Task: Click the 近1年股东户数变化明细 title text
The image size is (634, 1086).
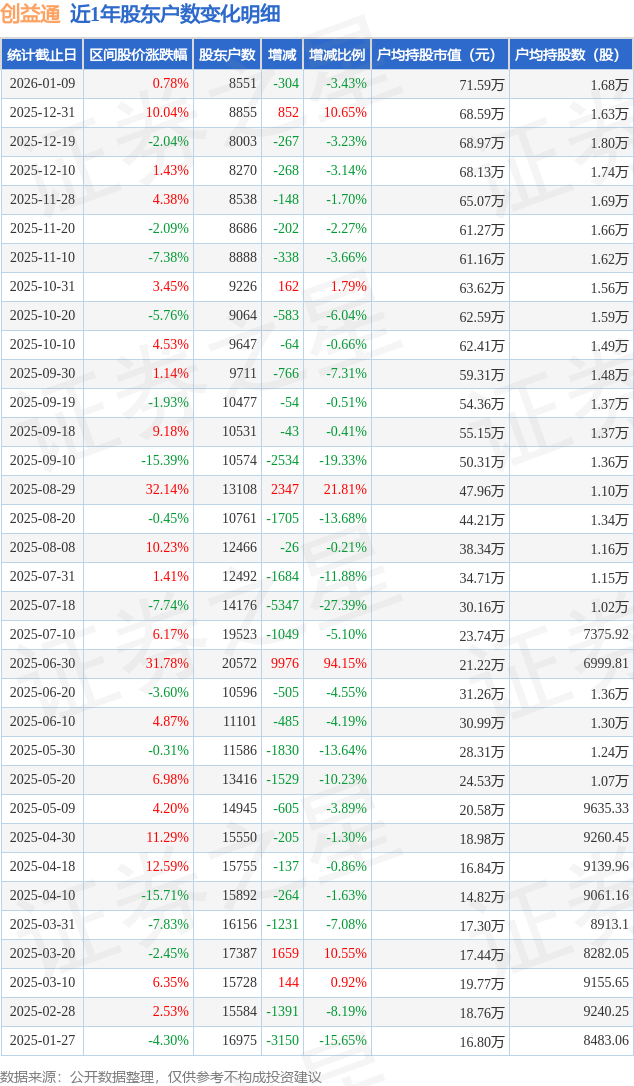Action: (175, 14)
